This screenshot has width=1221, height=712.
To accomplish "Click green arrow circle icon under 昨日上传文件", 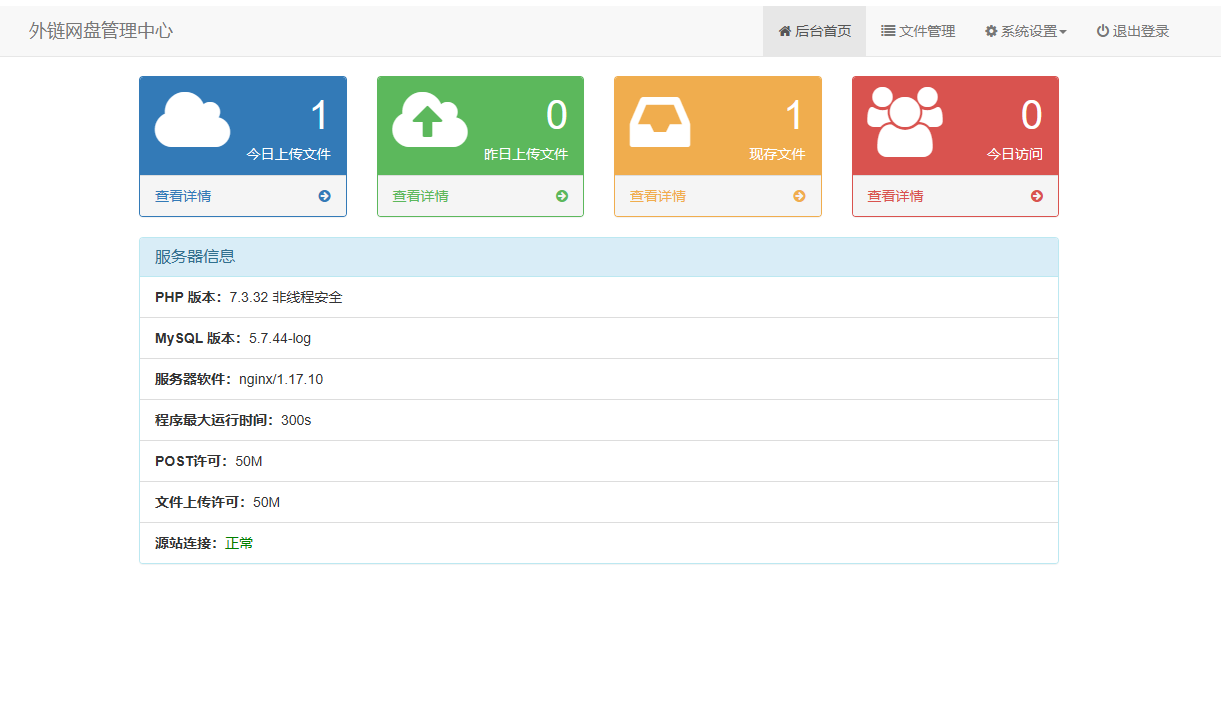I will pyautogui.click(x=562, y=196).
